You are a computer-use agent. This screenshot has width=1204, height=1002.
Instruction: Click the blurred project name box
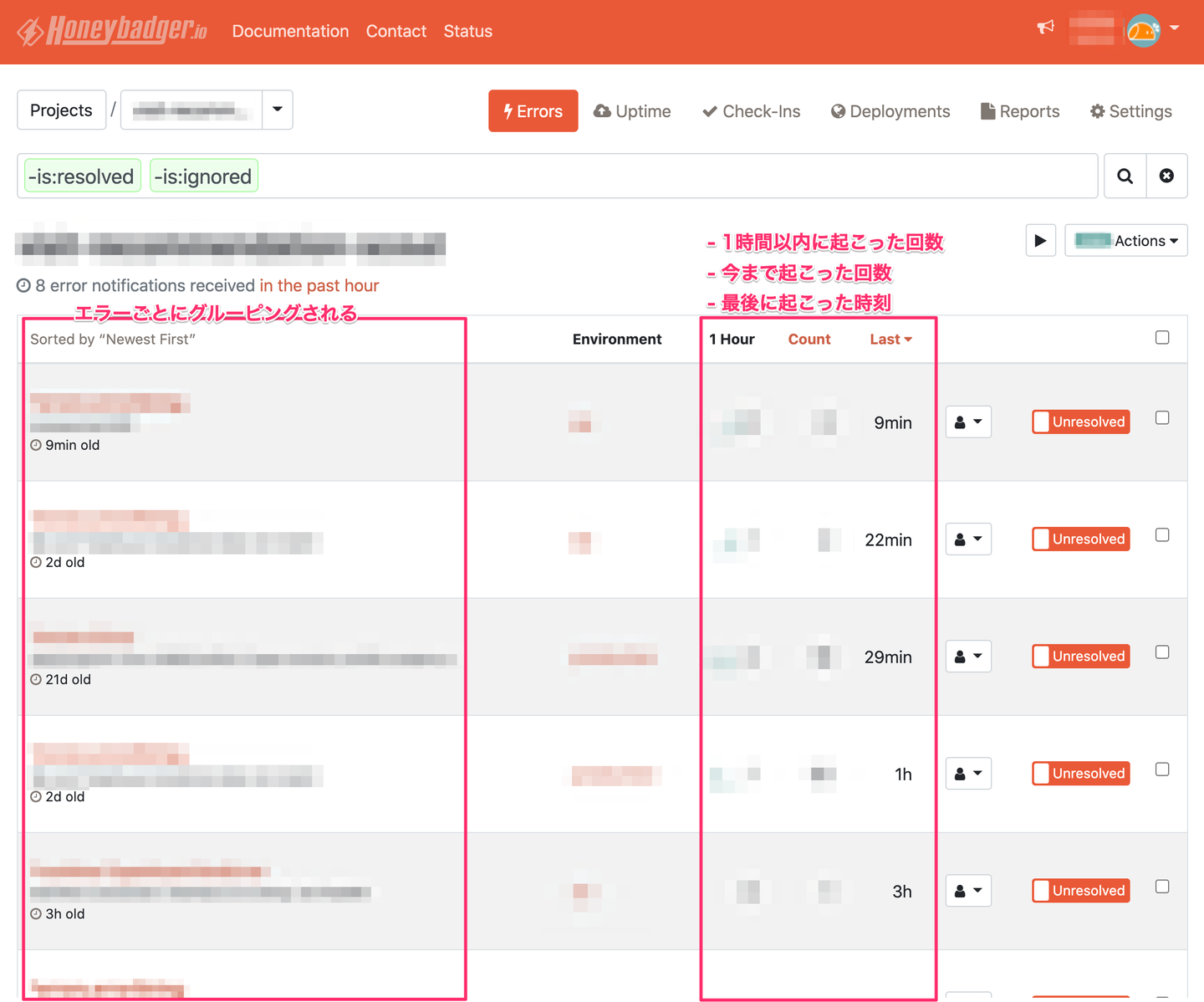pos(191,110)
